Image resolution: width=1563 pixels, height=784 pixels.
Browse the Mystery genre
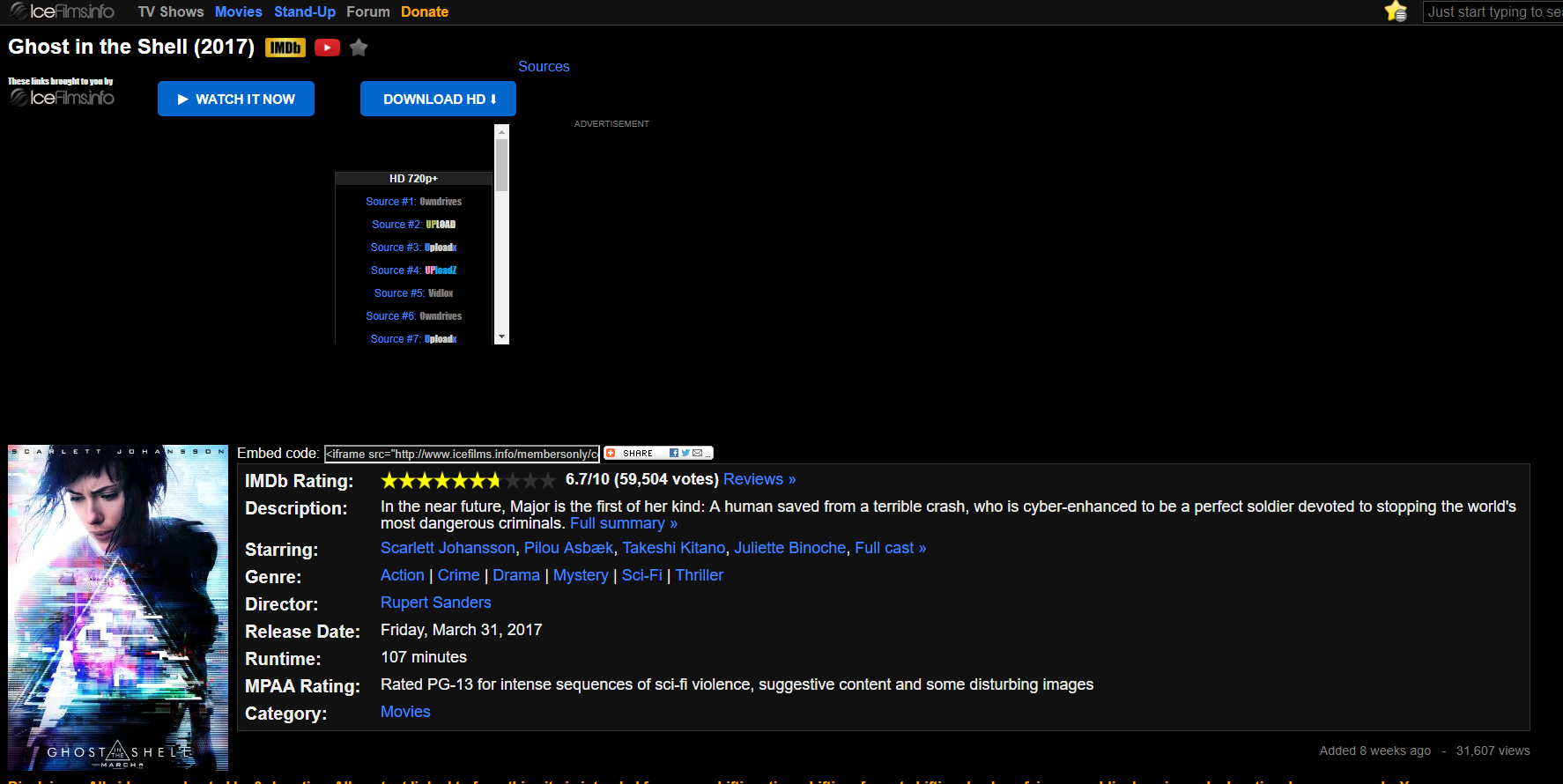coord(581,575)
